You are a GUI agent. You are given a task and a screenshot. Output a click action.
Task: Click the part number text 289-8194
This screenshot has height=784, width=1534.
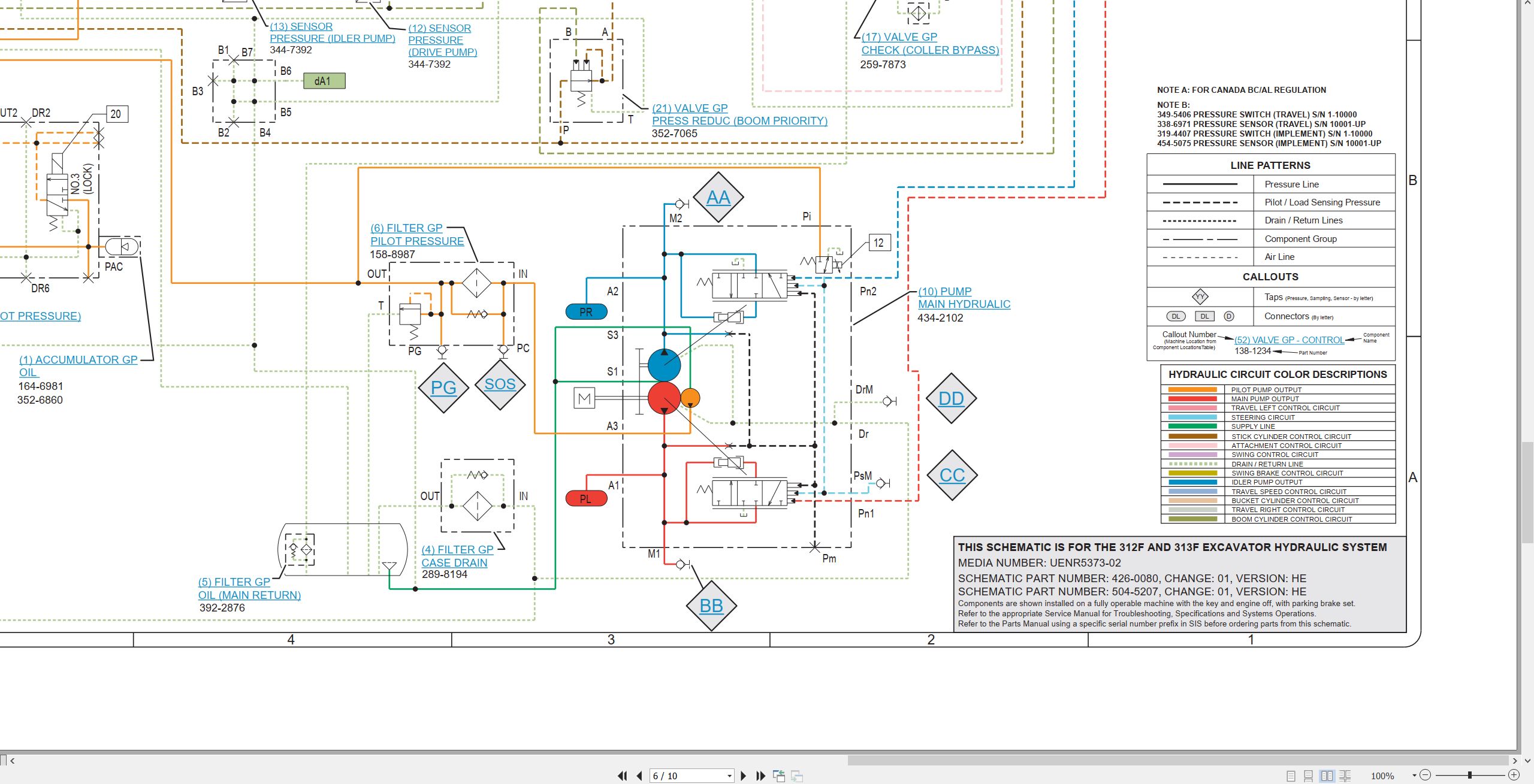point(445,574)
